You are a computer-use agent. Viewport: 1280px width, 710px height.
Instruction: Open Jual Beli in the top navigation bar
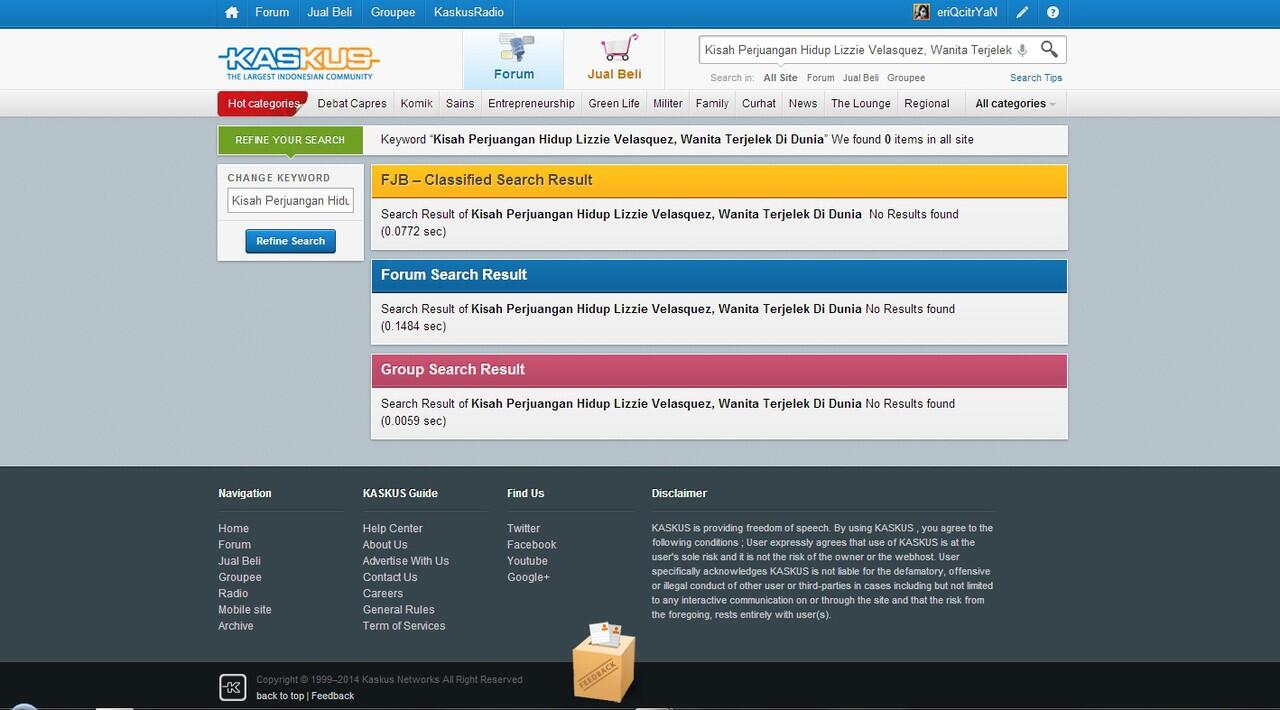330,13
